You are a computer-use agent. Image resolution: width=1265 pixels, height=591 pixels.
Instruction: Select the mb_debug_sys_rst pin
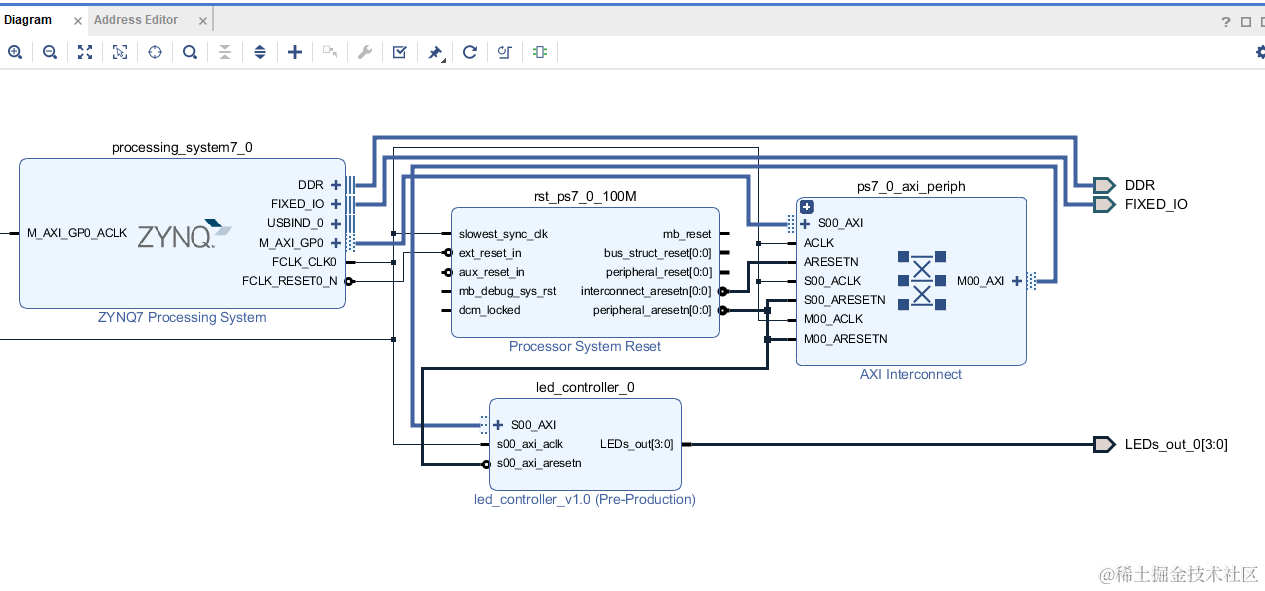click(x=508, y=291)
